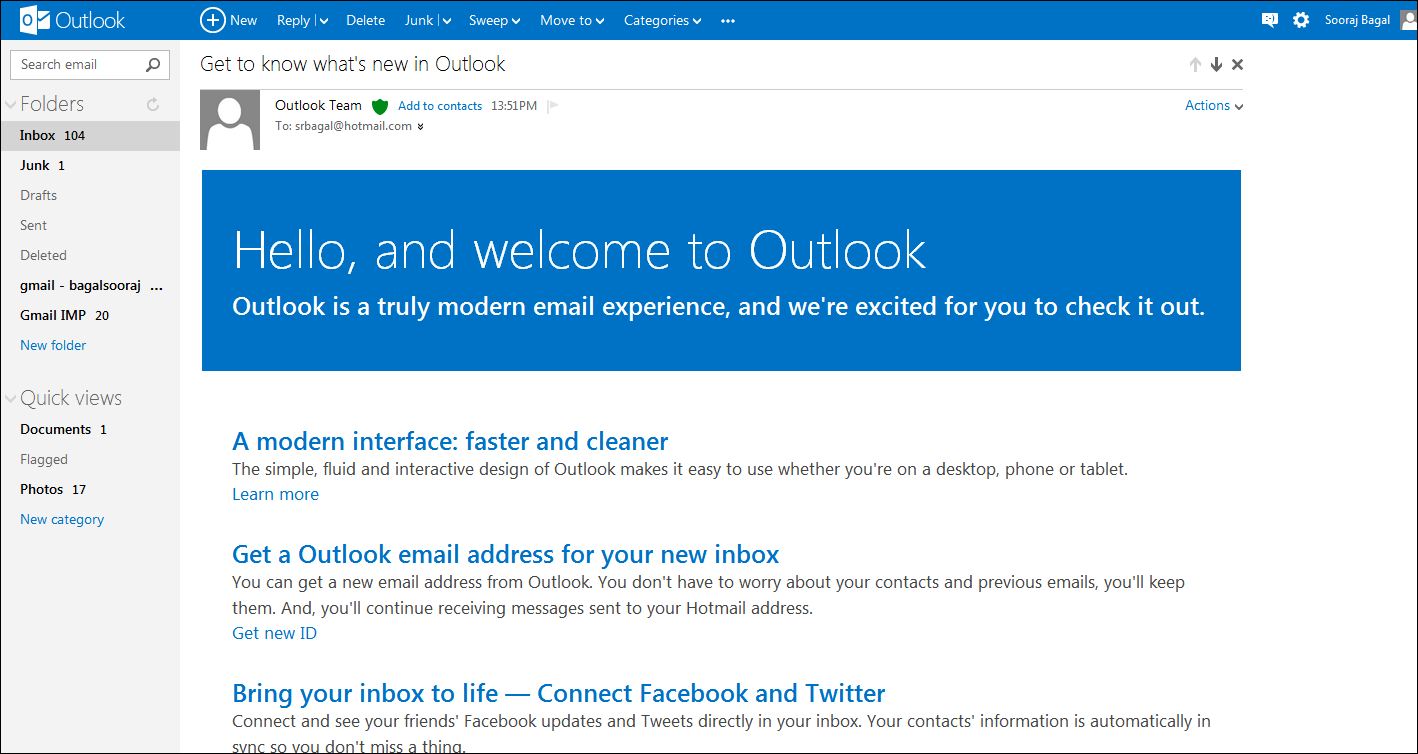This screenshot has height=754, width=1418.
Task: Go to previous message with the up arrow
Action: 1195,65
